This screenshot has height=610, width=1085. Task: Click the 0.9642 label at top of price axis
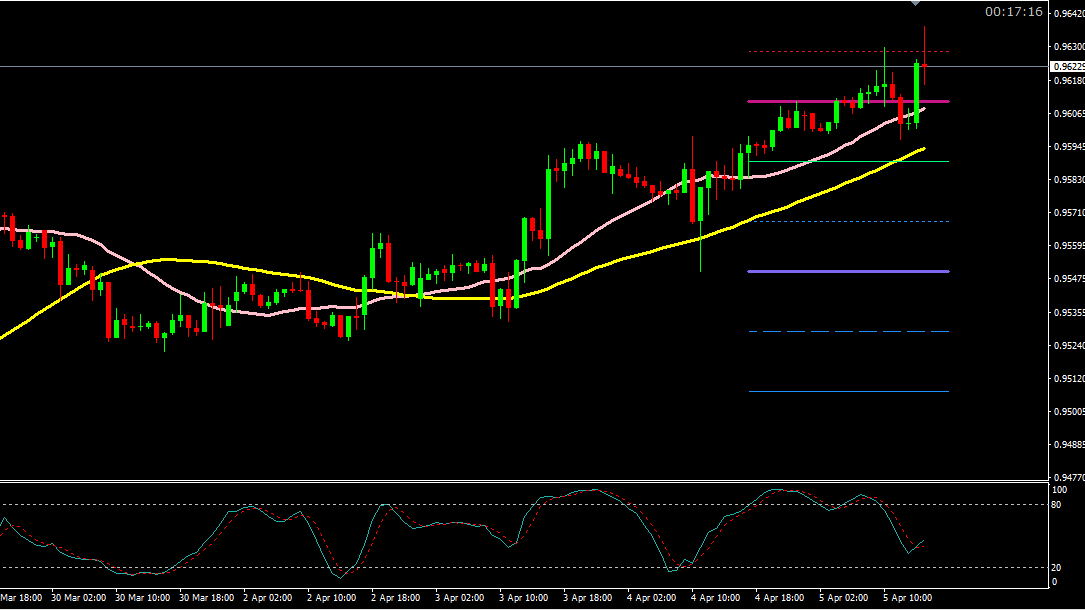click(x=1068, y=15)
